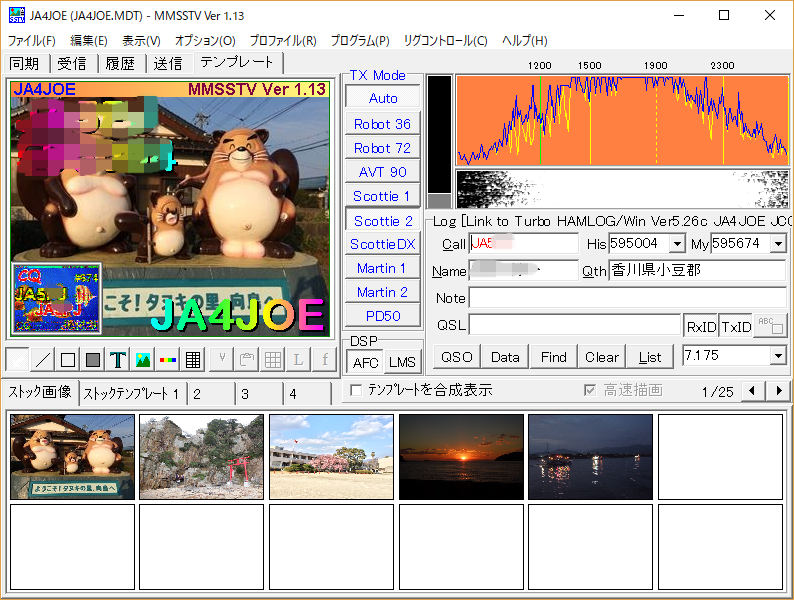Click the f font icon
The height and width of the screenshot is (600, 794).
click(x=325, y=360)
